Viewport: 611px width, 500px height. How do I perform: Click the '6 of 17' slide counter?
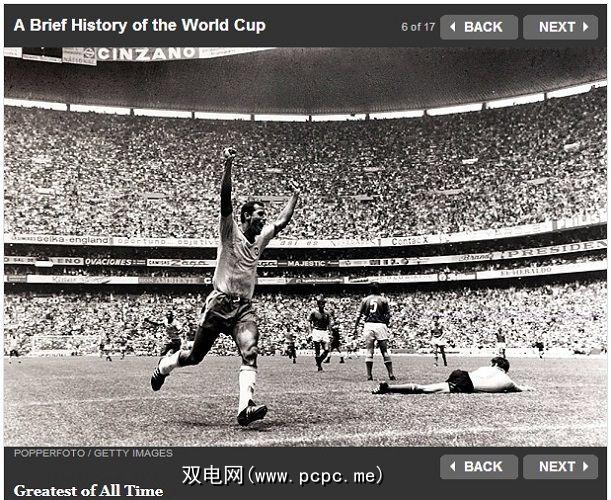pyautogui.click(x=418, y=27)
